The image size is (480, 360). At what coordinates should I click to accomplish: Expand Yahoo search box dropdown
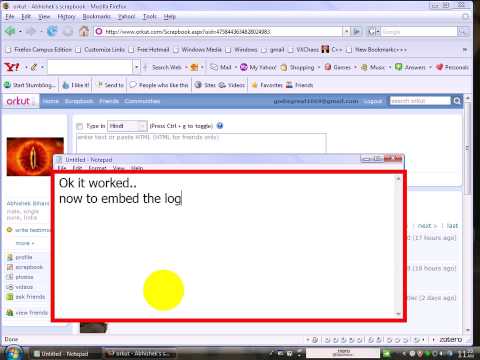136,67
